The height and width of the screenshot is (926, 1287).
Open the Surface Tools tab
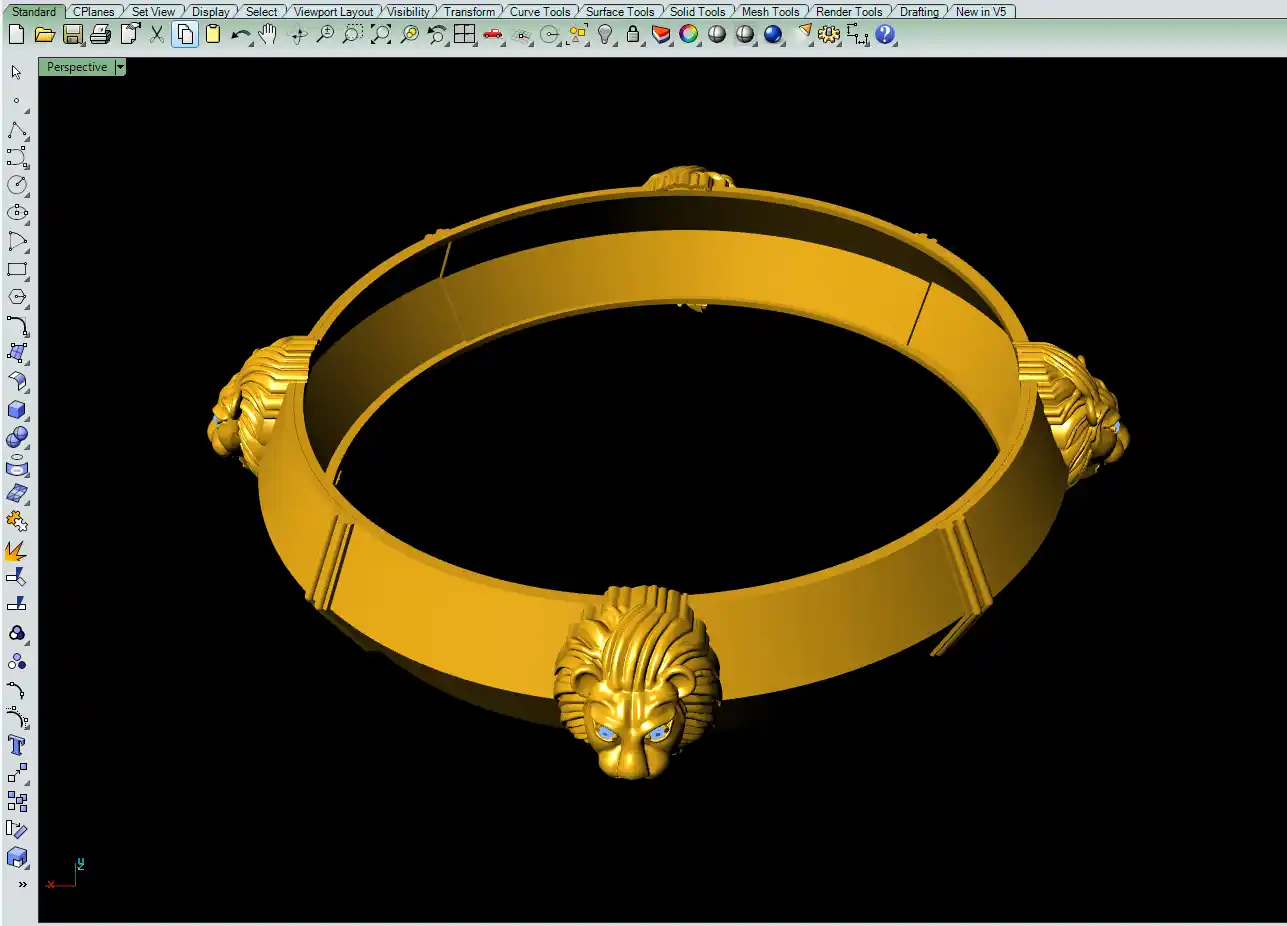(x=620, y=11)
